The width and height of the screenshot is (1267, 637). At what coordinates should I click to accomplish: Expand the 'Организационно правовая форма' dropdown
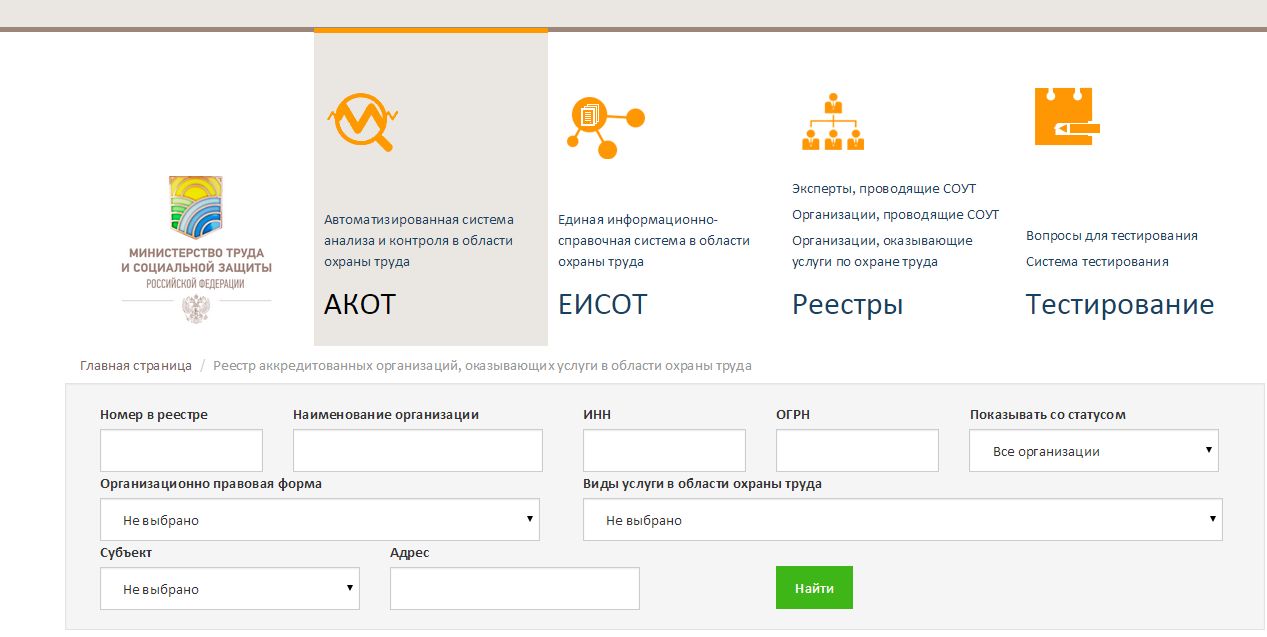[x=318, y=519]
